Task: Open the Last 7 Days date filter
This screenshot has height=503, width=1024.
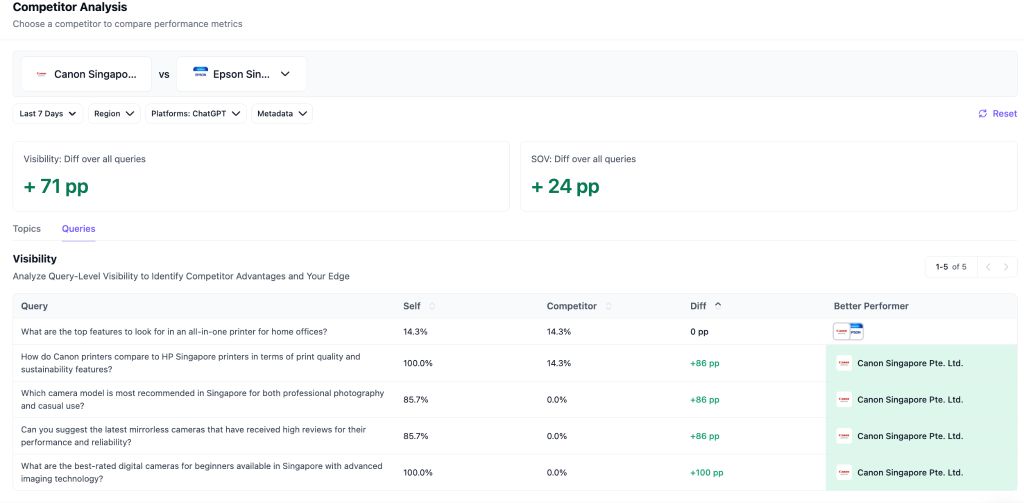Action: [x=48, y=114]
